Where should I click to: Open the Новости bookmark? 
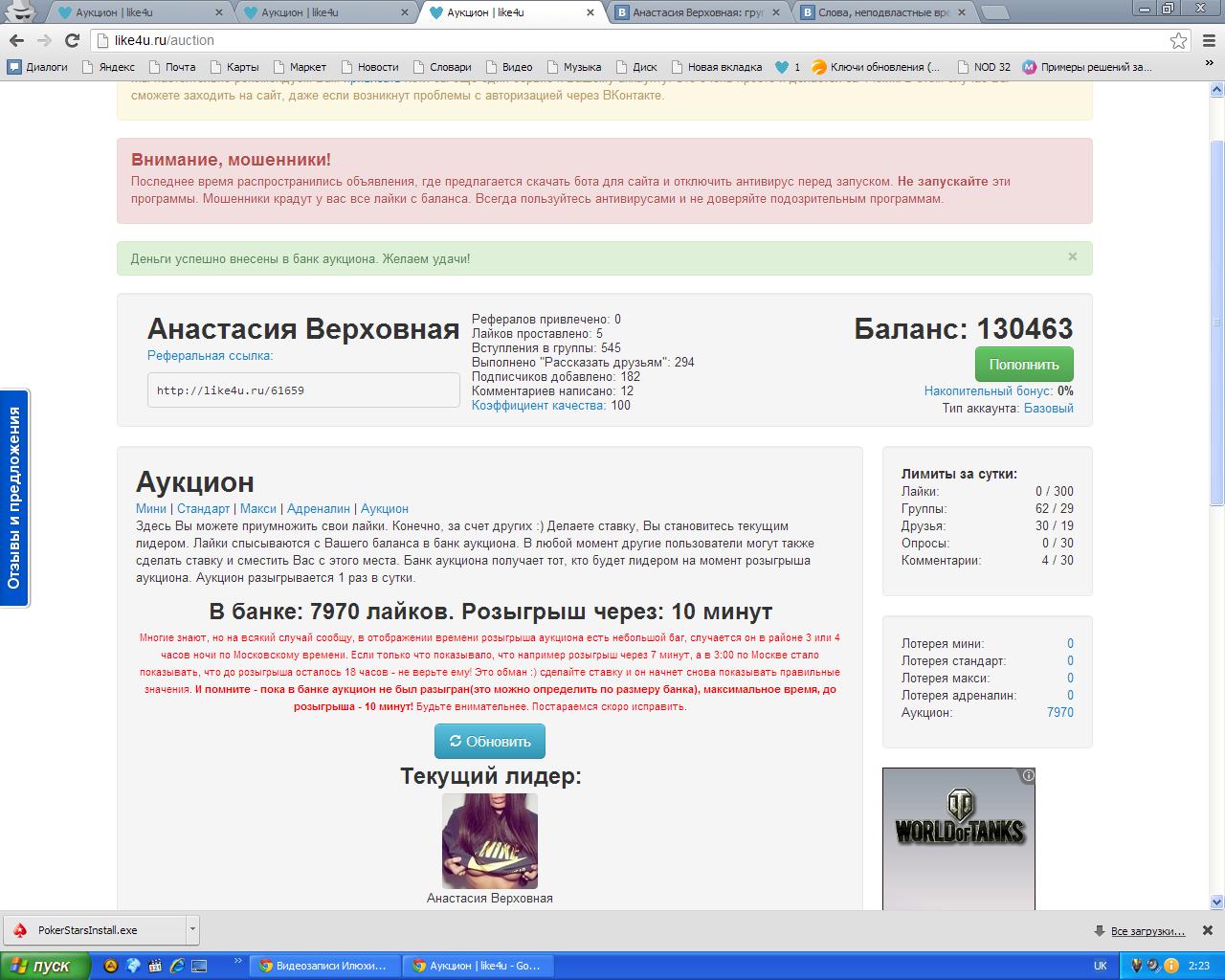coord(368,67)
